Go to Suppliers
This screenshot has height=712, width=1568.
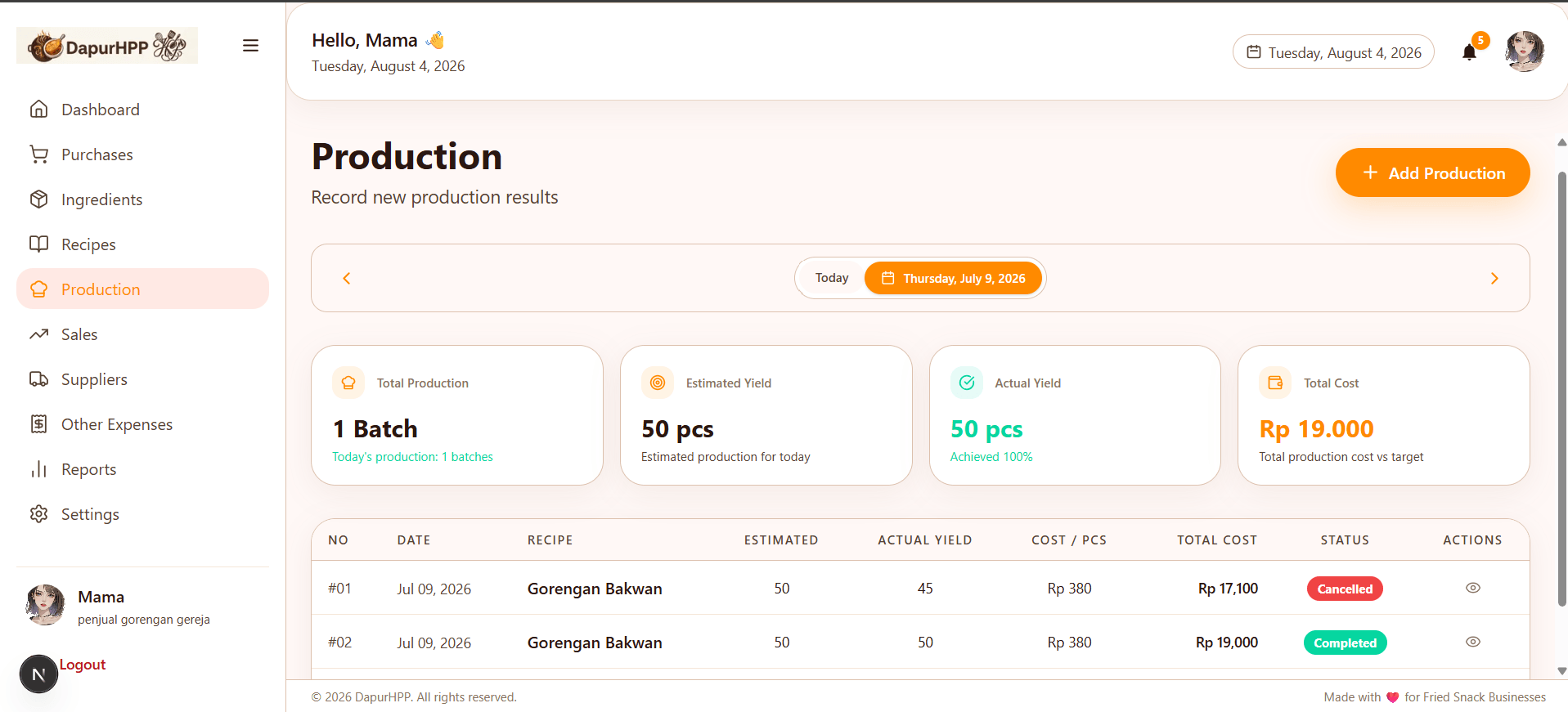[142, 379]
